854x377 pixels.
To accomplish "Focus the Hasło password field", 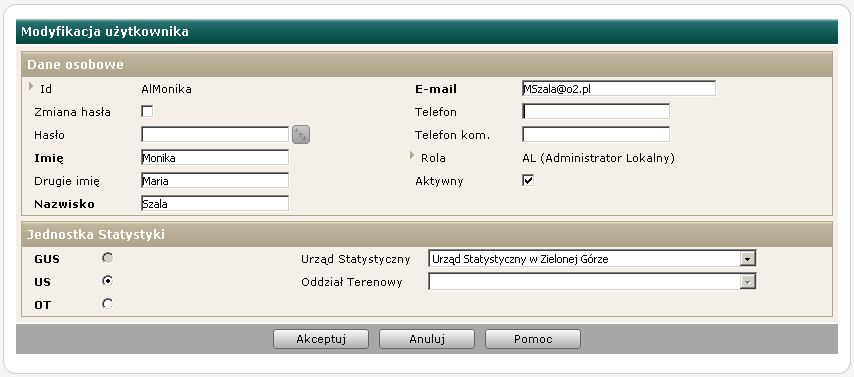I will 215,135.
